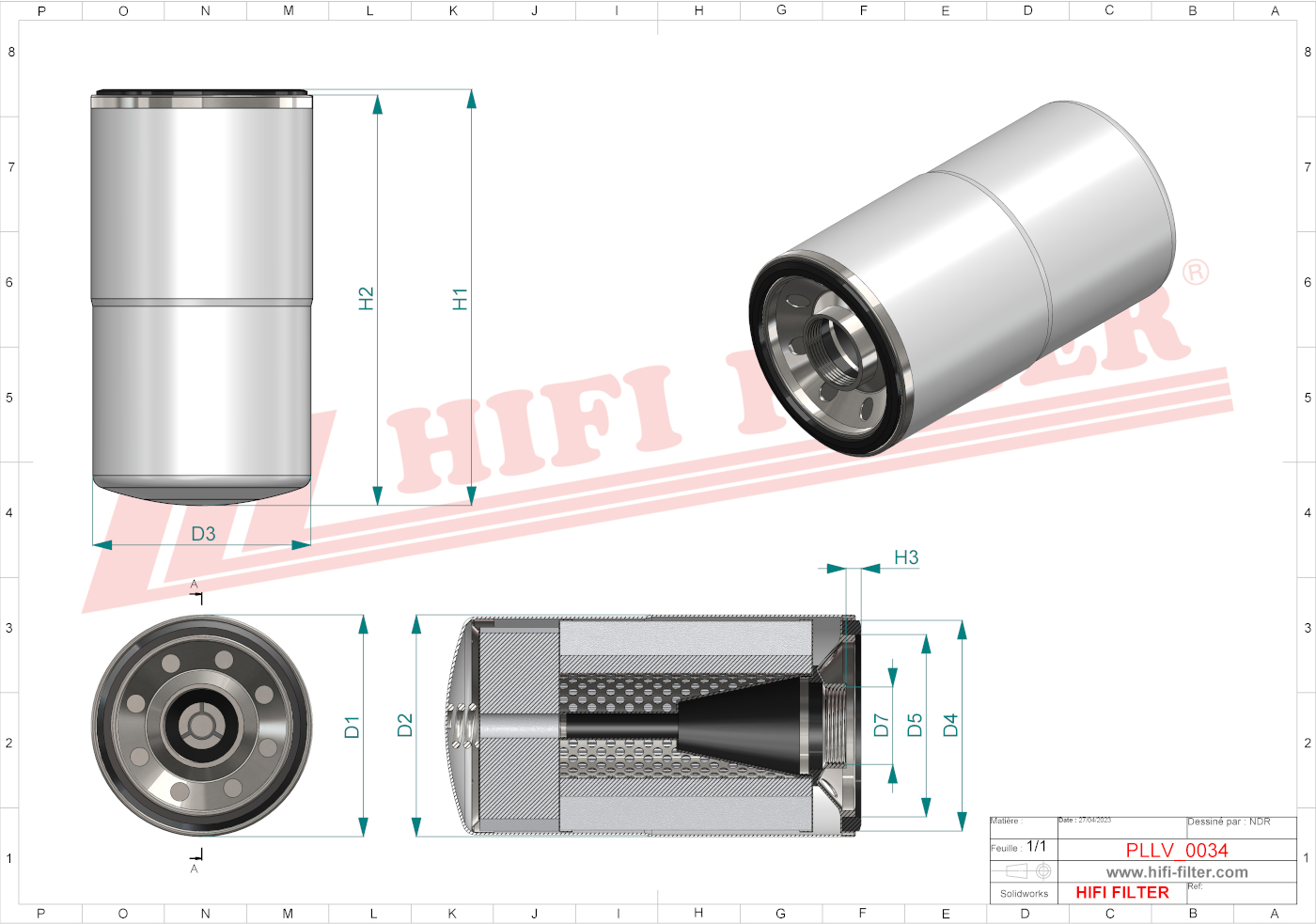Click the 'Dessiné par : NDR' field
The width and height of the screenshot is (1316, 924).
[x=1228, y=822]
